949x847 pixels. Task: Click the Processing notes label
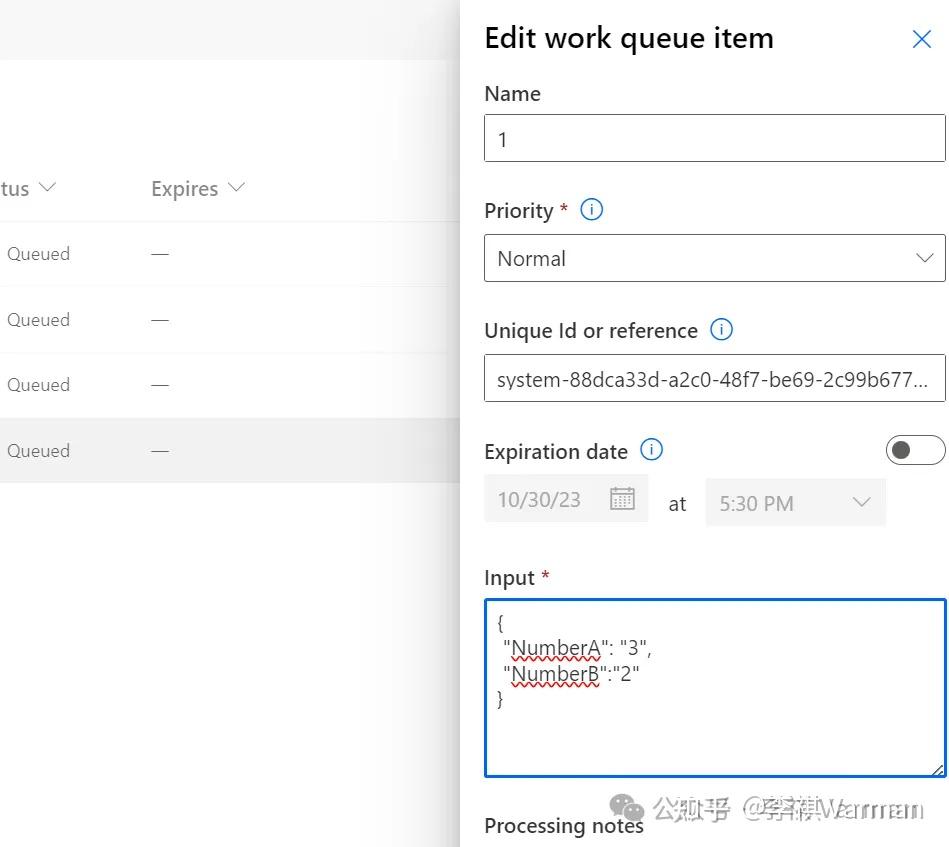(x=563, y=826)
